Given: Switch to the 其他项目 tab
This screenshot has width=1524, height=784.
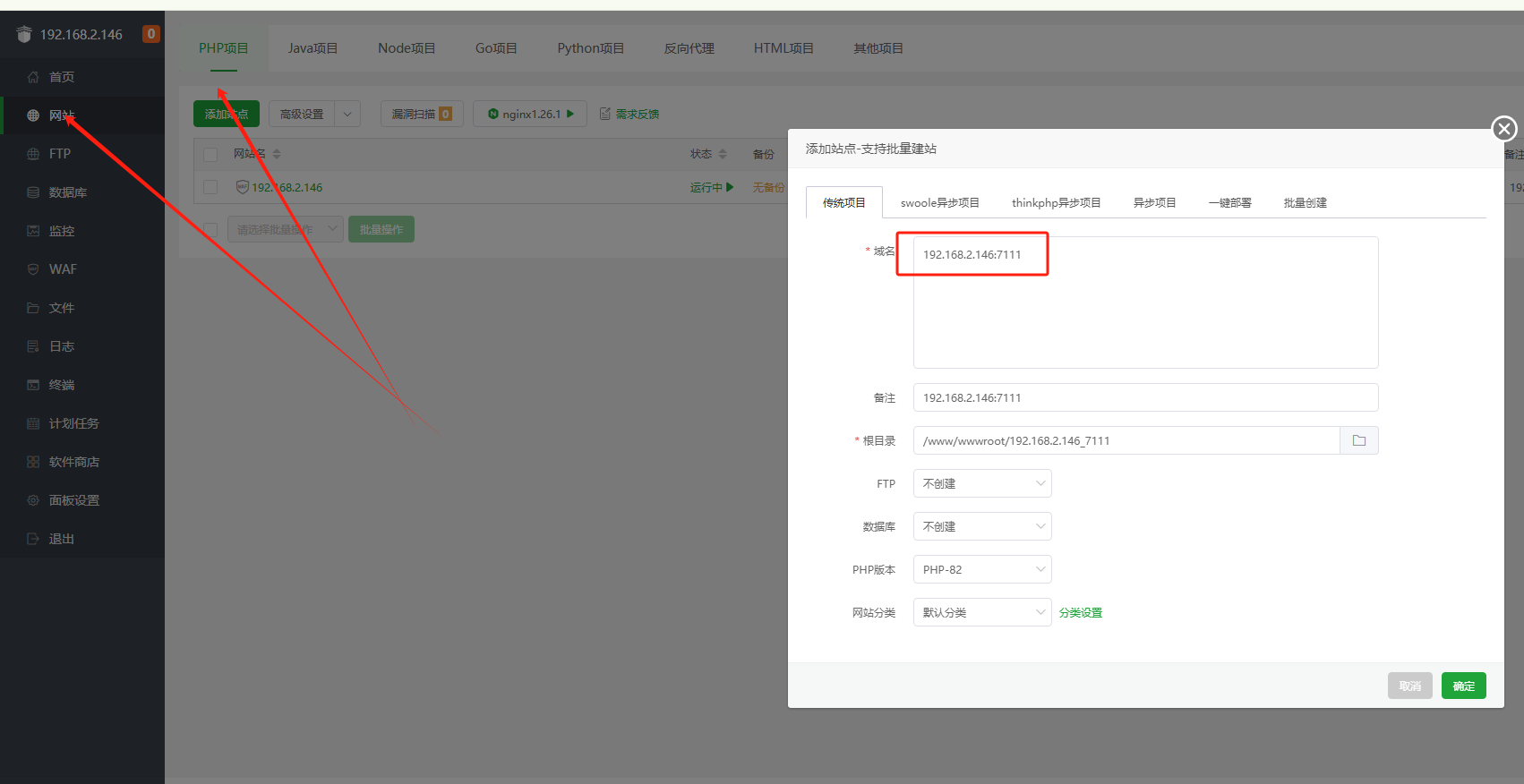Looking at the screenshot, I should (x=878, y=48).
